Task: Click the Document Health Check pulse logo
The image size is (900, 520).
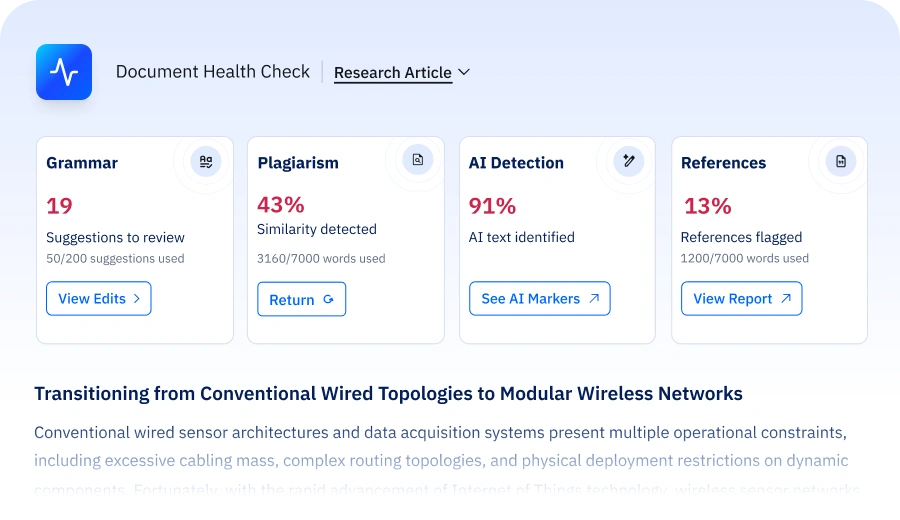Action: [x=64, y=72]
